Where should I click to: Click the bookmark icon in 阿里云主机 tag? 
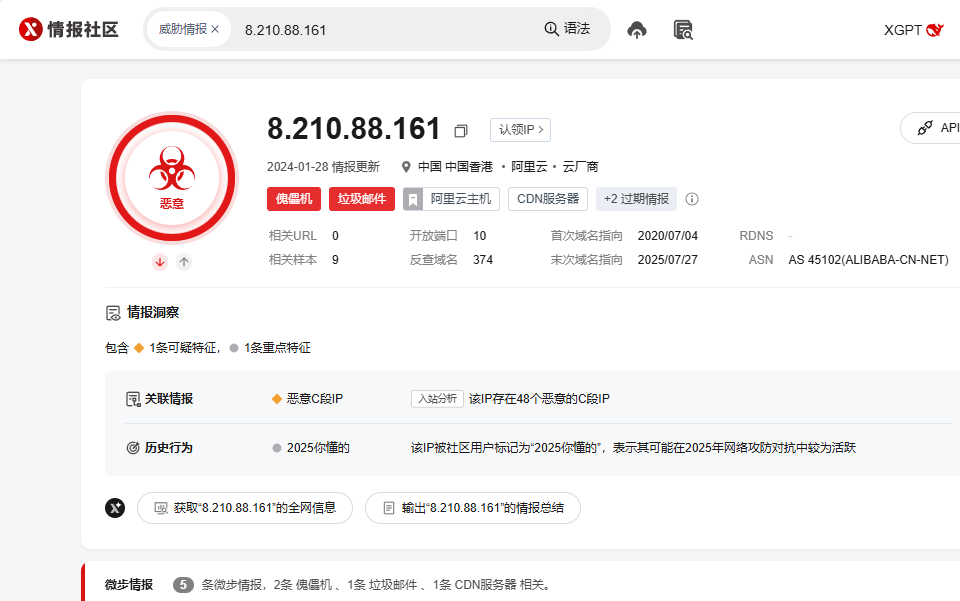click(413, 200)
